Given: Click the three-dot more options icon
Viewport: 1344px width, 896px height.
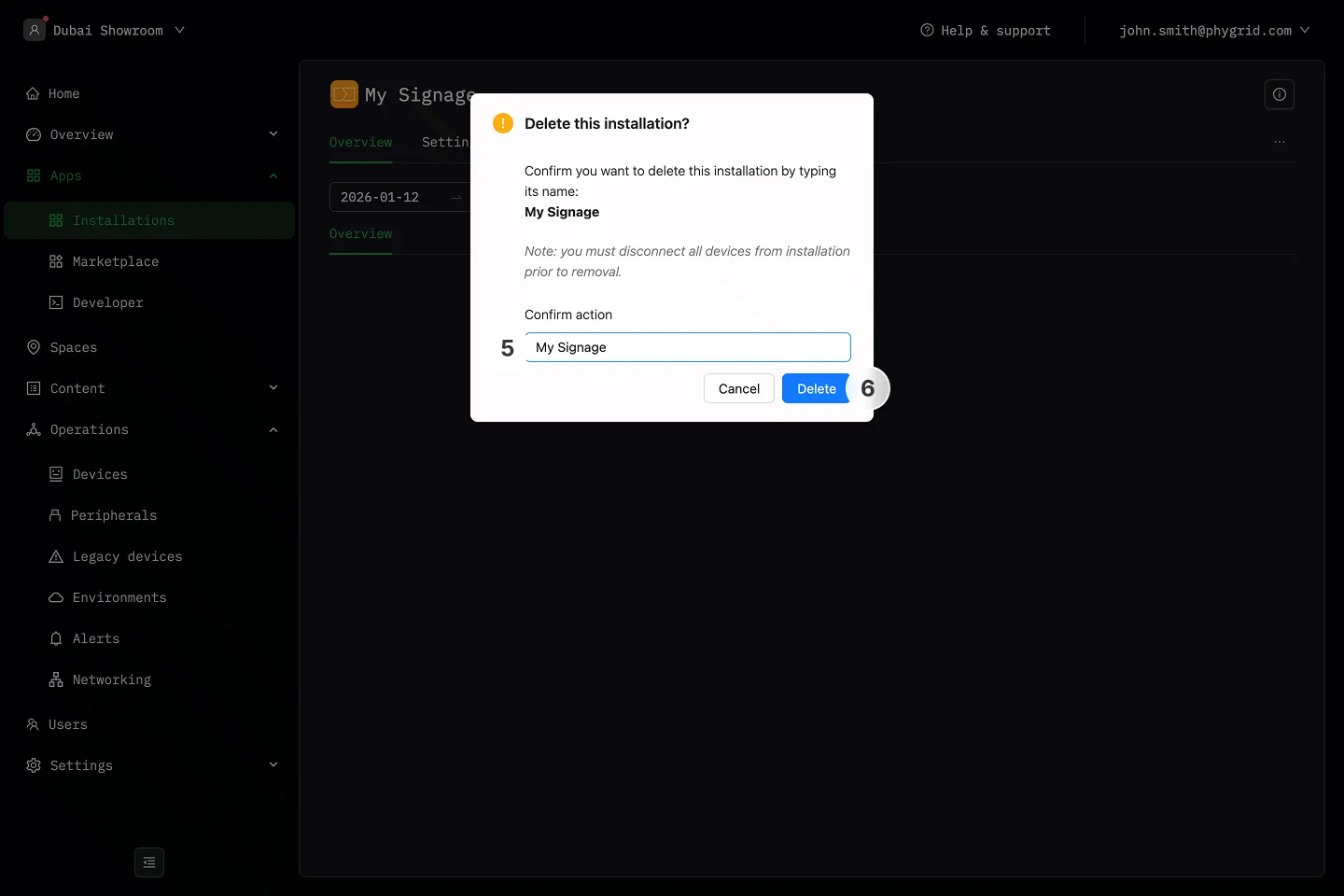Looking at the screenshot, I should coord(1280,142).
